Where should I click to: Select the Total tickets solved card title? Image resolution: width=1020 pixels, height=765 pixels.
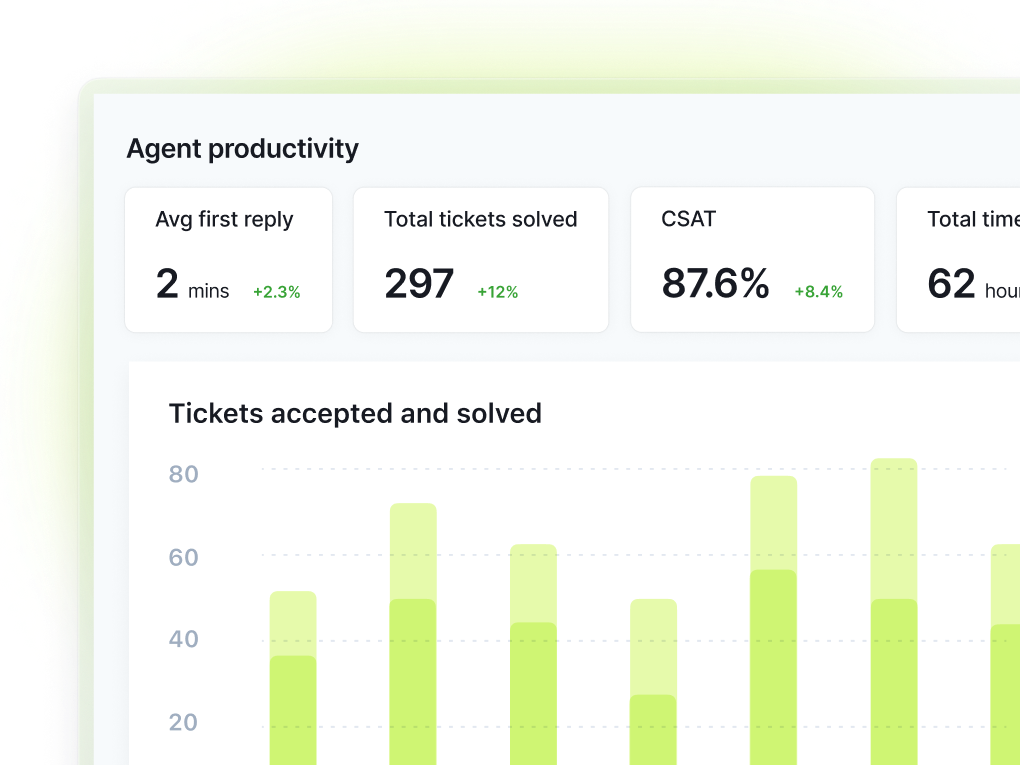[480, 219]
